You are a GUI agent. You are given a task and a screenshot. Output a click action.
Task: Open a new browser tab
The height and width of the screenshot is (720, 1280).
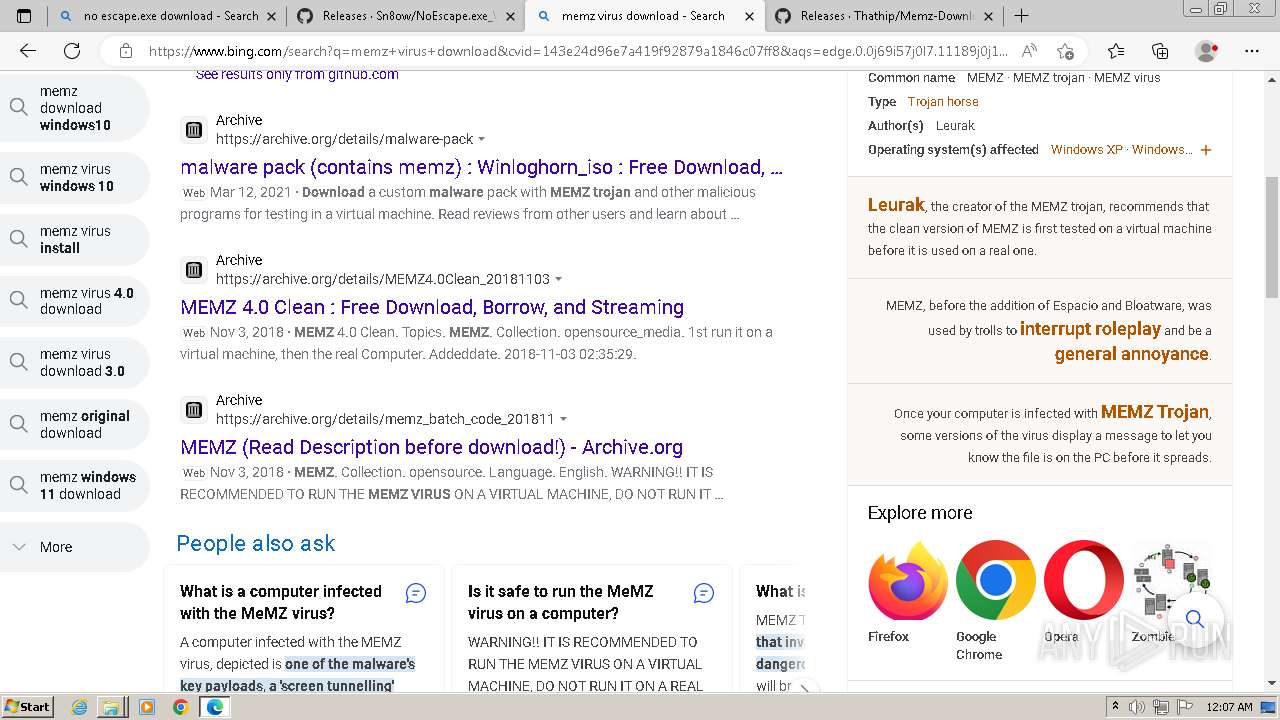(1021, 16)
